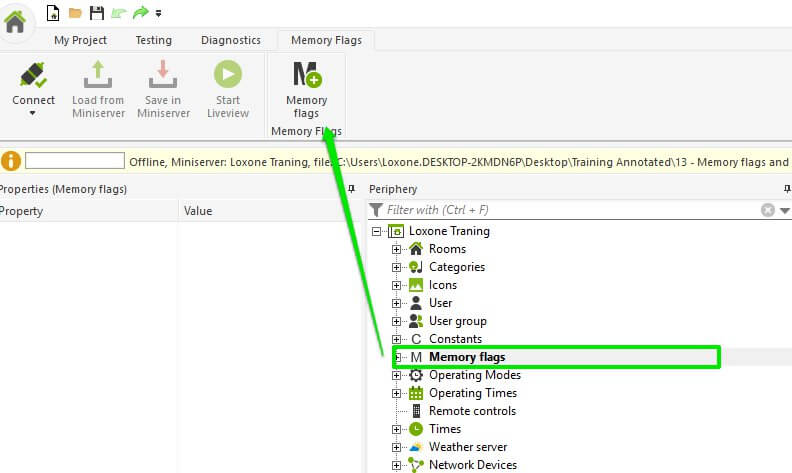The image size is (792, 473).
Task: Add a new Memory flags object
Action: click(x=306, y=76)
